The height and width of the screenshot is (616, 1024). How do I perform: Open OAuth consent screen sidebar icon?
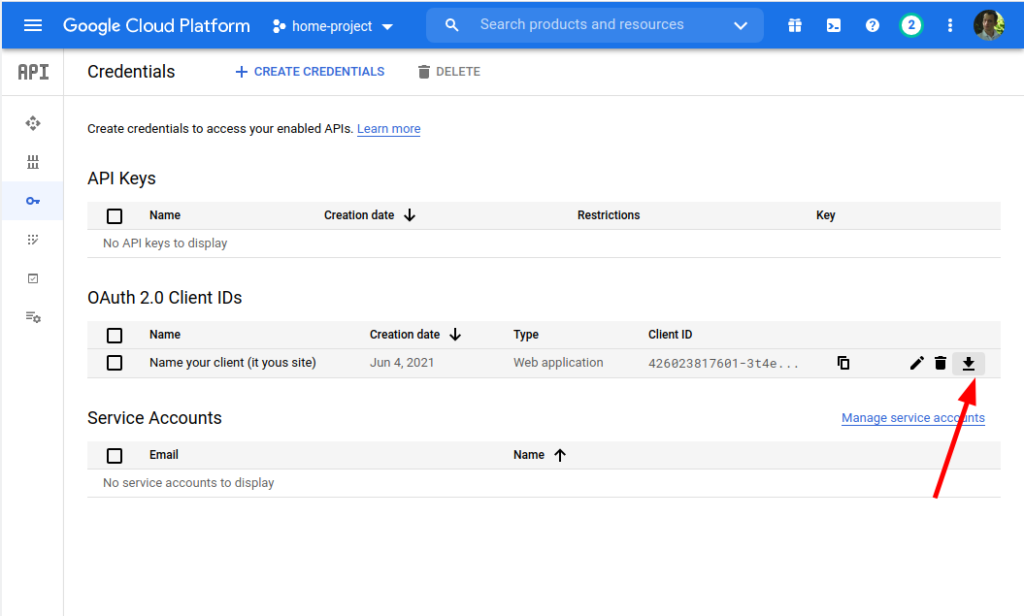33,240
